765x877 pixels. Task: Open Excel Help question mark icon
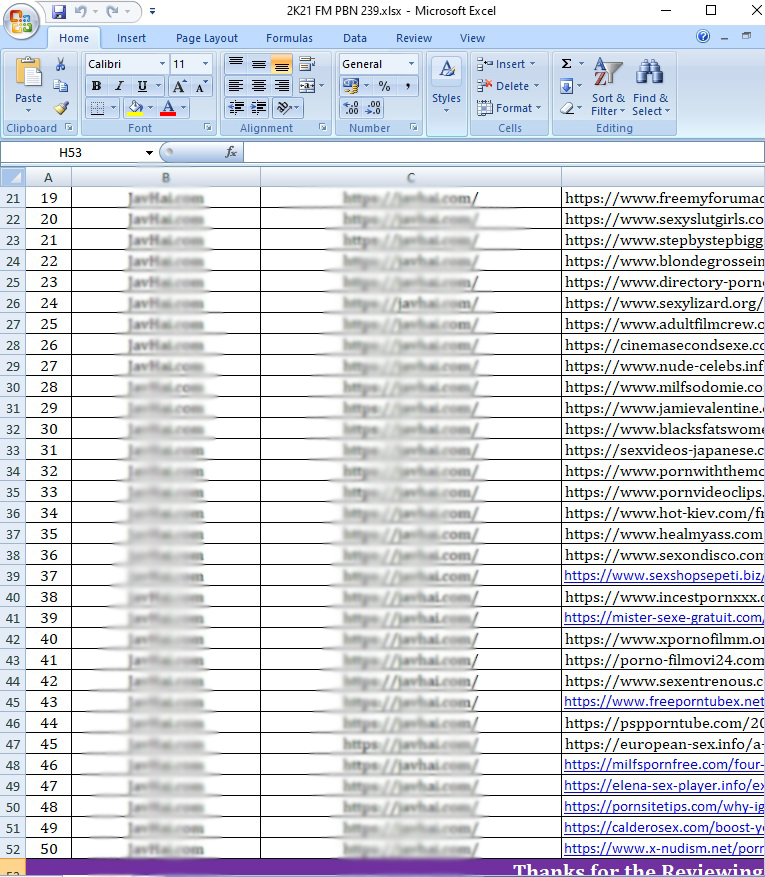coord(703,36)
